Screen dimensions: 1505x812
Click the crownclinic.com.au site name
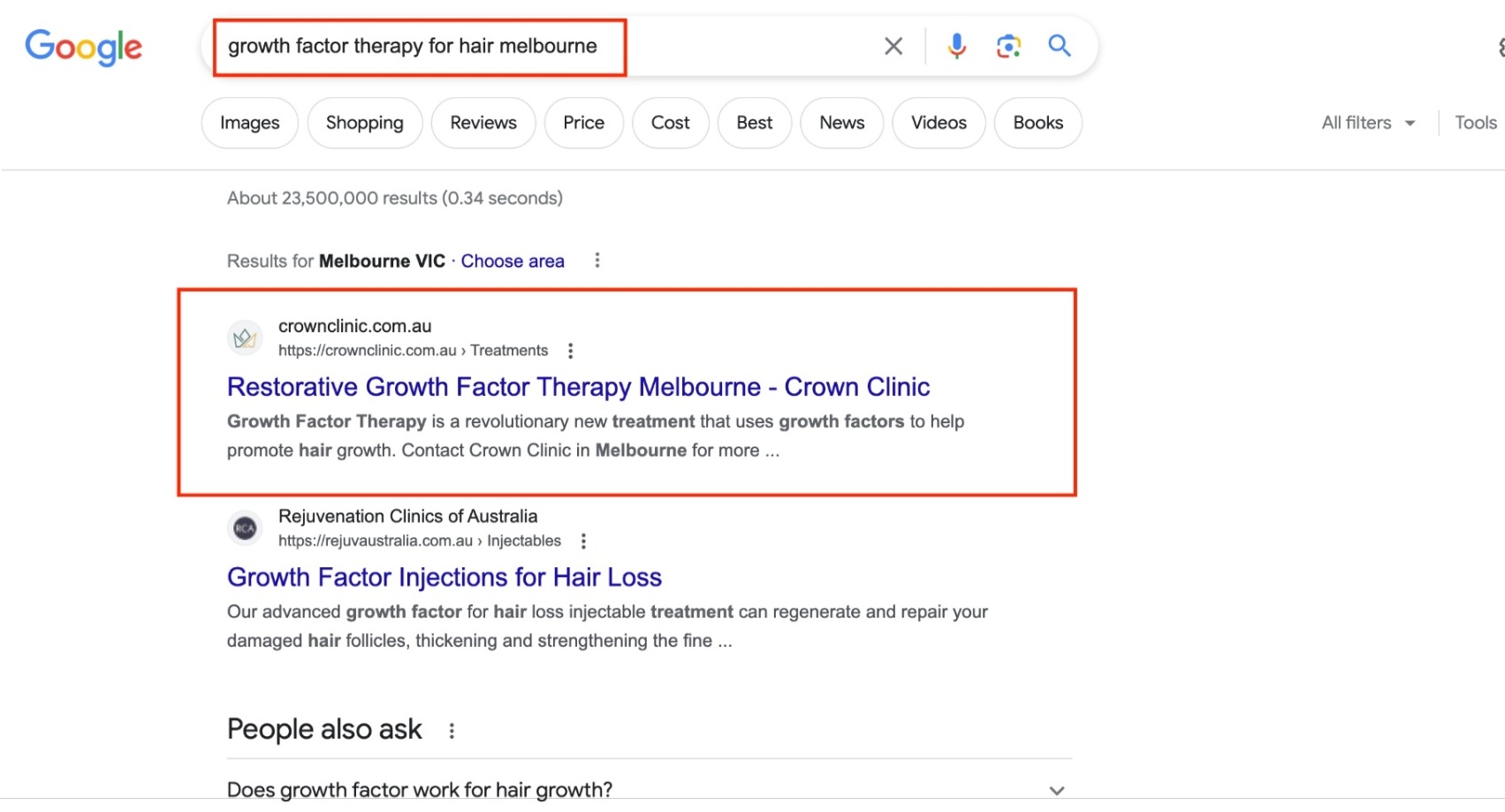[x=355, y=326]
